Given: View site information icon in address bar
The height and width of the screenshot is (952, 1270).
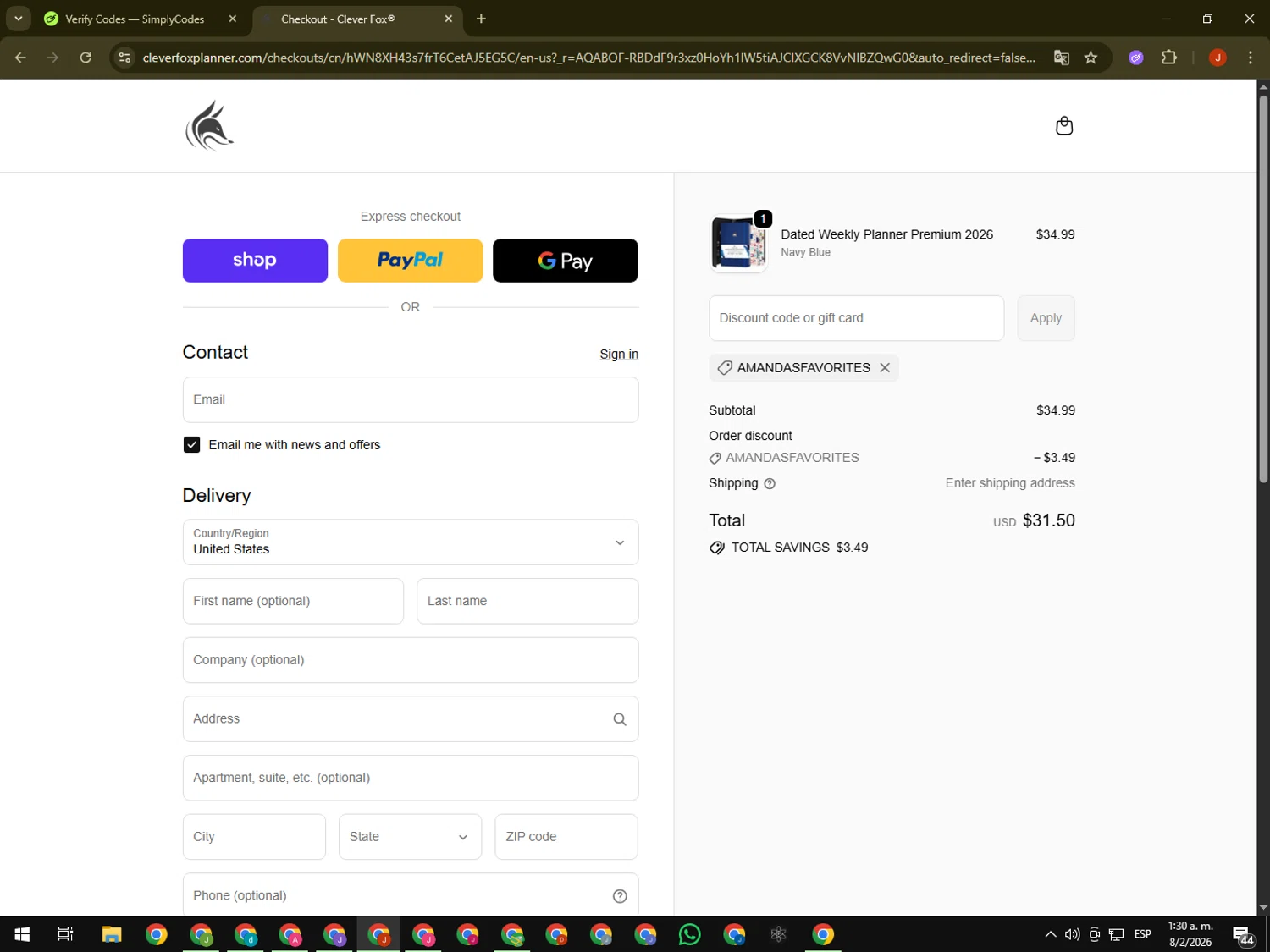Looking at the screenshot, I should [124, 58].
